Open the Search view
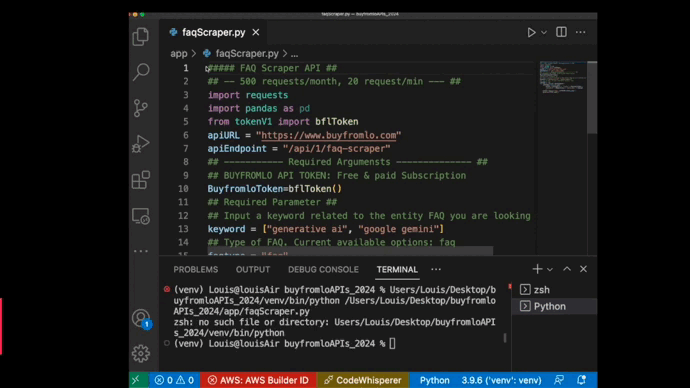The height and width of the screenshot is (388, 690). pyautogui.click(x=141, y=72)
